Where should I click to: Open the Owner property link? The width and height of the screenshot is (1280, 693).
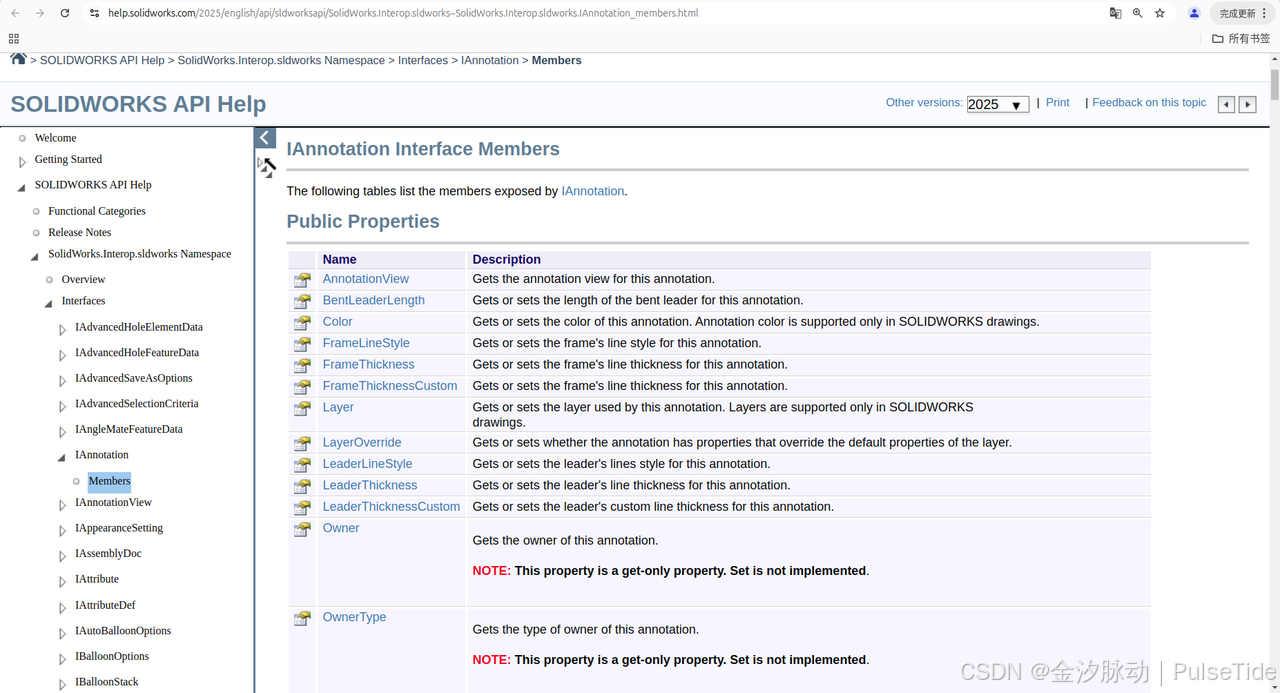tap(341, 528)
